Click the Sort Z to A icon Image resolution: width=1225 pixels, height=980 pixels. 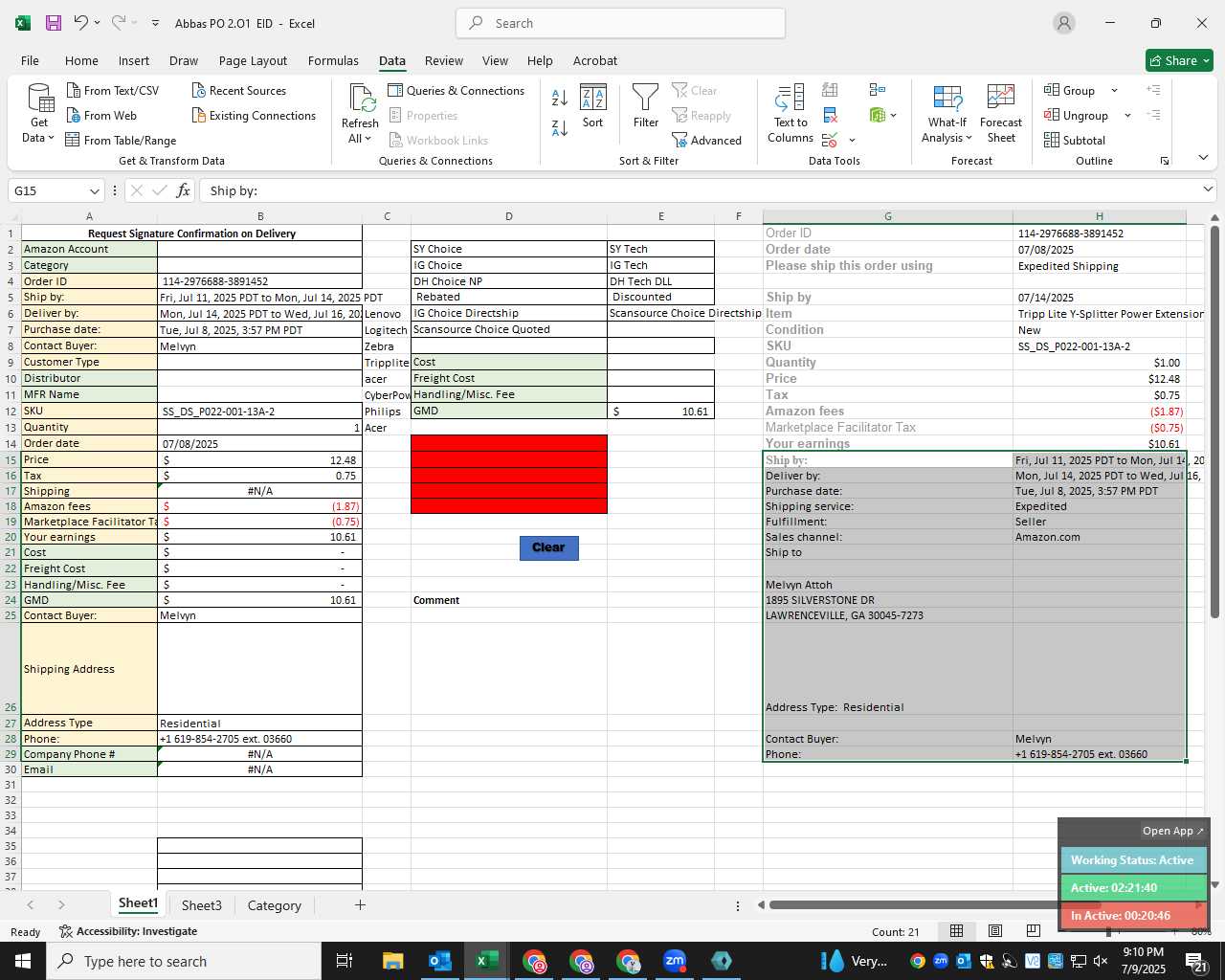coord(560,126)
